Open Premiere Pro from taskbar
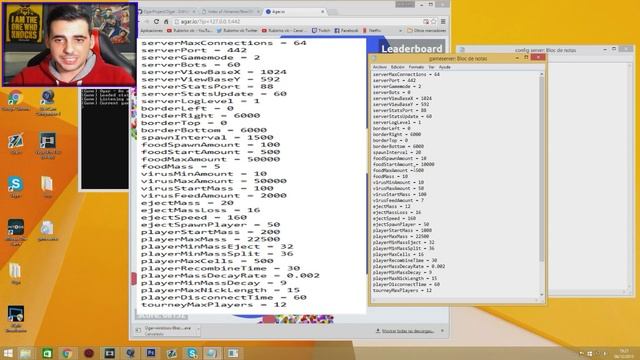Screen dimensions: 640x360 (x=151, y=353)
